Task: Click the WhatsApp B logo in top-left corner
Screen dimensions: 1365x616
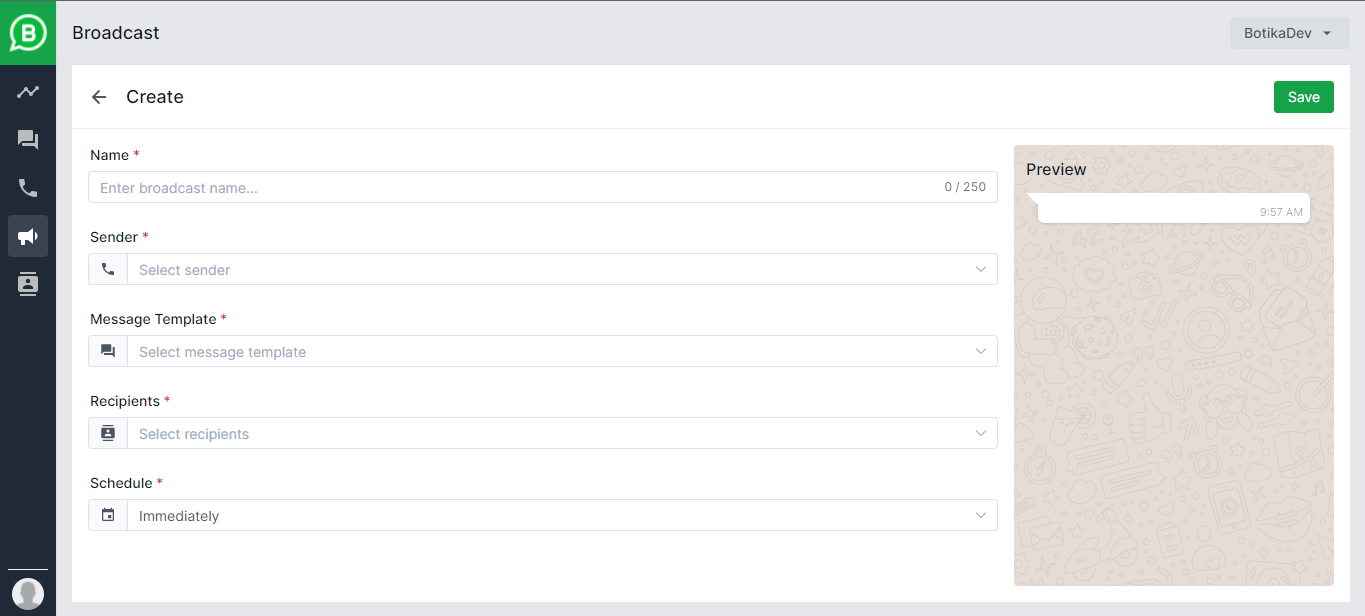Action: click(x=27, y=32)
